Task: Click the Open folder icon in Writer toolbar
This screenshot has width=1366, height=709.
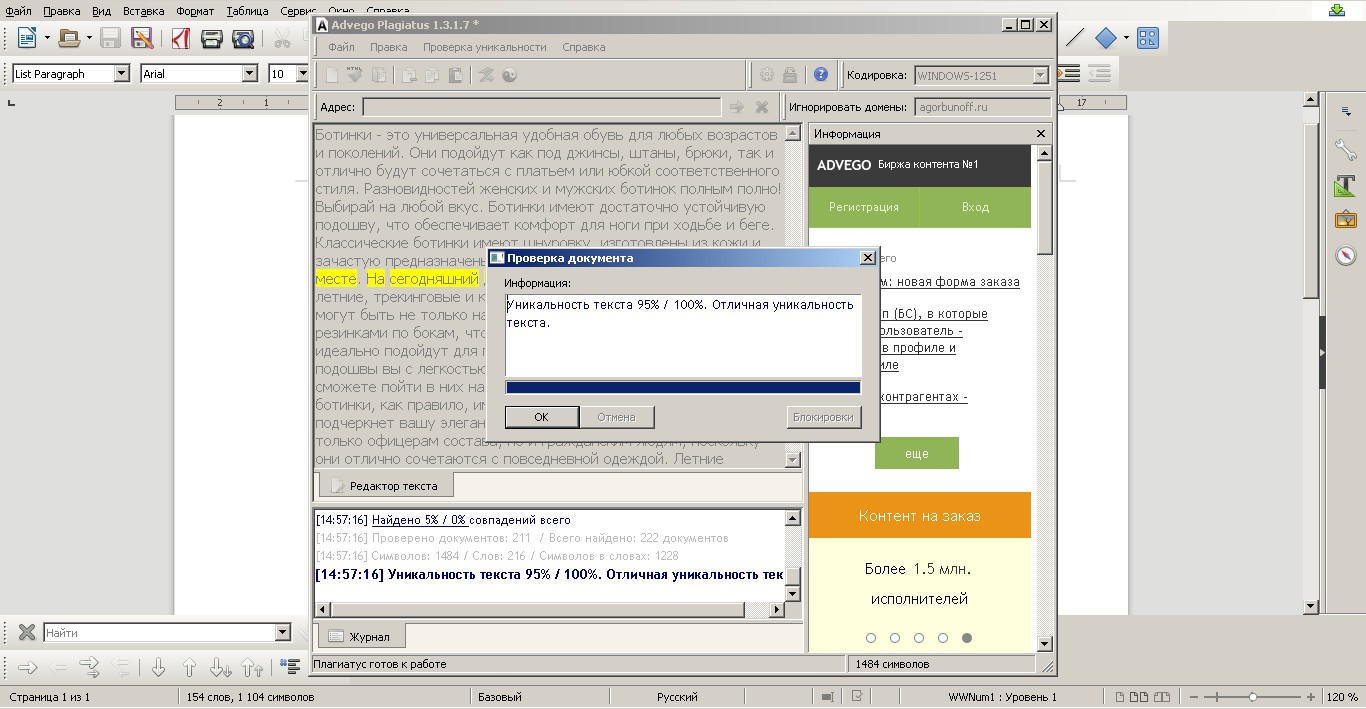Action: [x=69, y=39]
